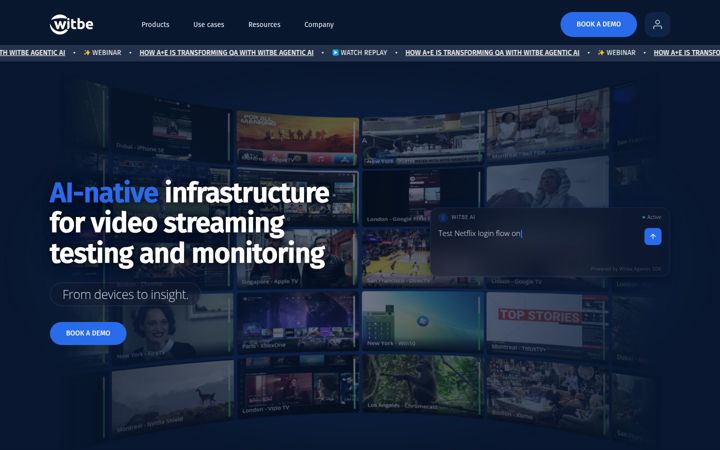The width and height of the screenshot is (720, 450).
Task: Select the Singapore Apple TV tile
Action: pyautogui.click(x=298, y=259)
